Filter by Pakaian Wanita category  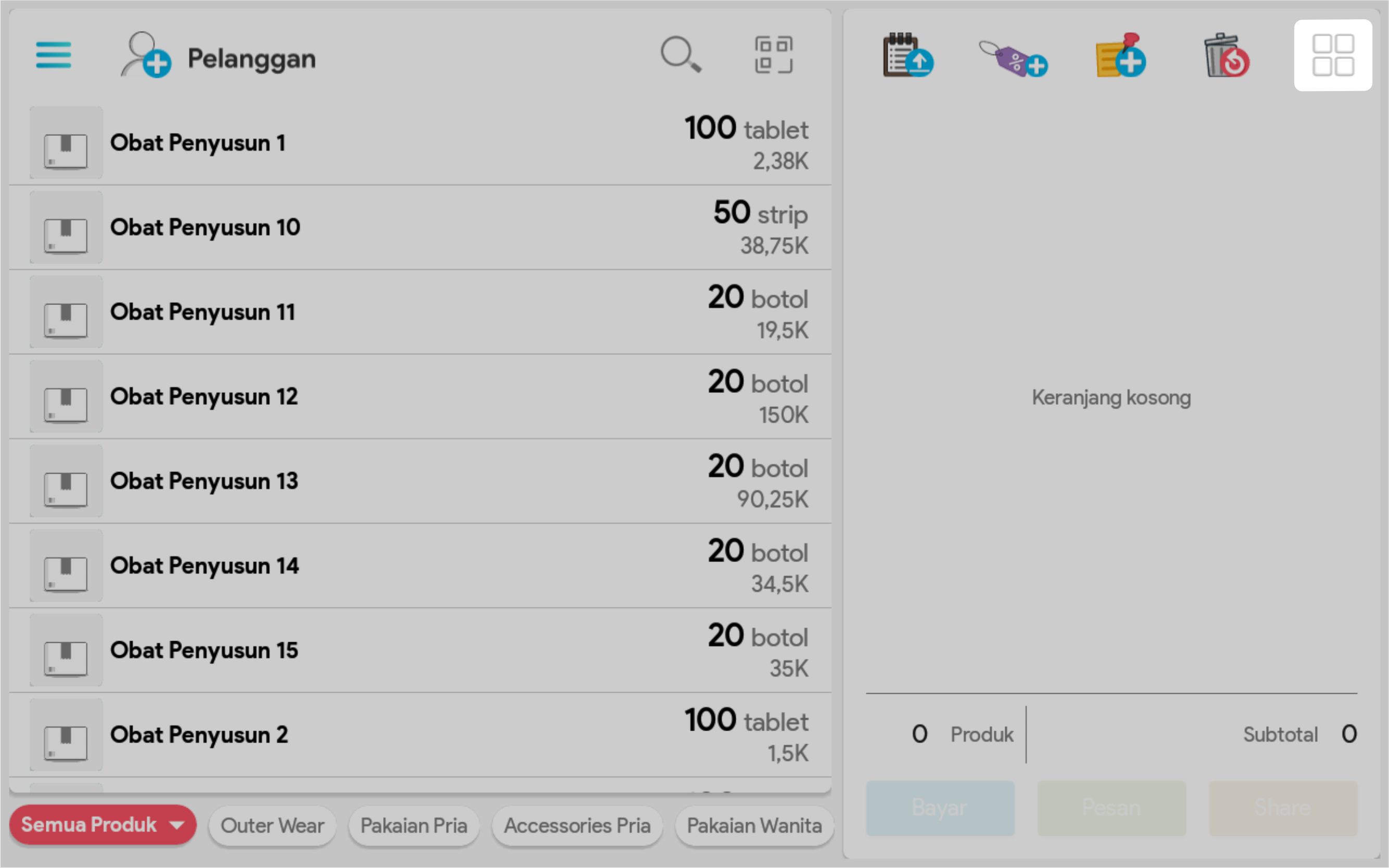(x=754, y=825)
